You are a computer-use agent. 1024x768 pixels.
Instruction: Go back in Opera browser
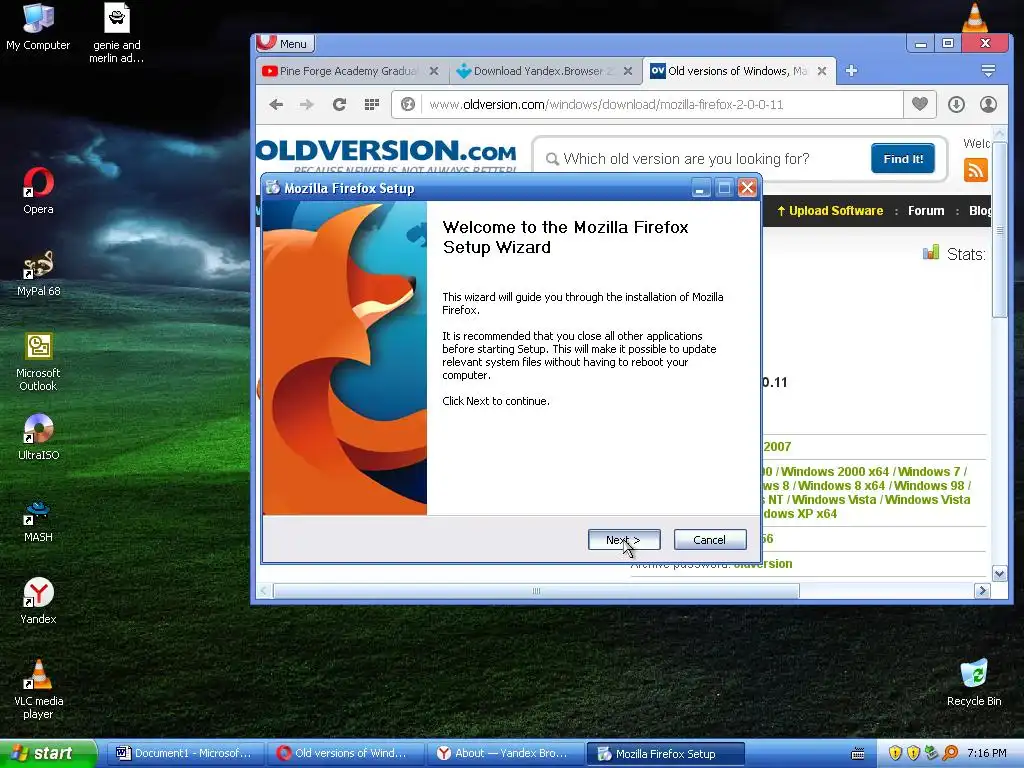pyautogui.click(x=276, y=104)
